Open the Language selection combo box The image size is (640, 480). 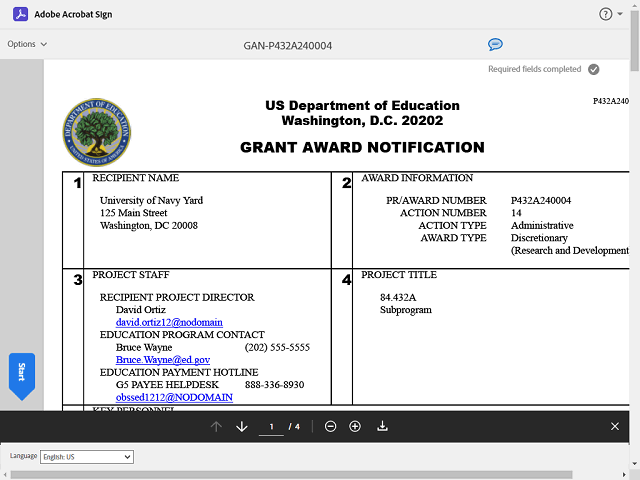[86, 457]
